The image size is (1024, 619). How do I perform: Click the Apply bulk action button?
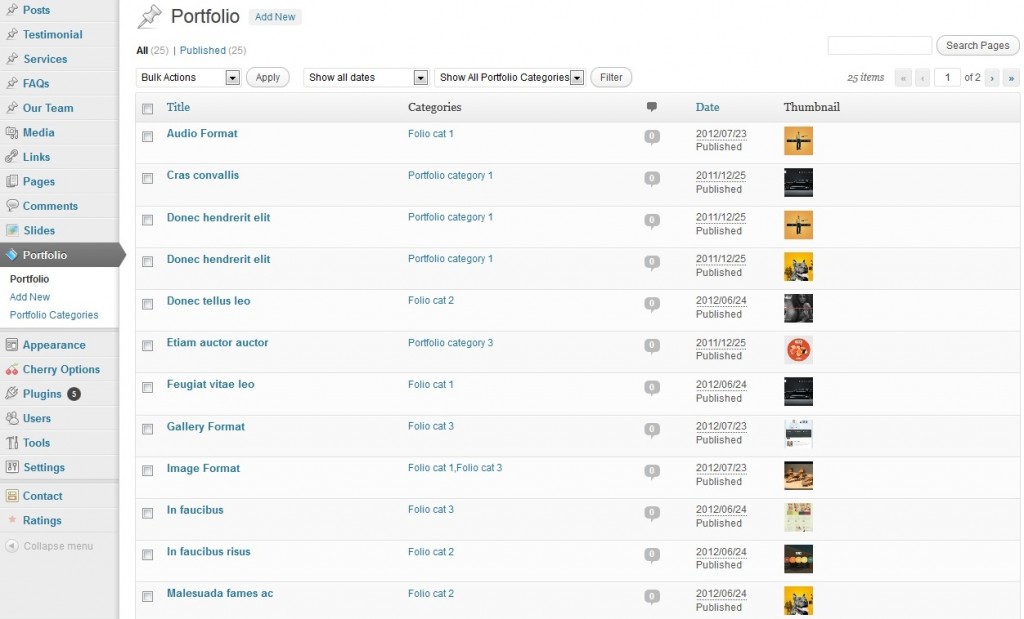(268, 77)
